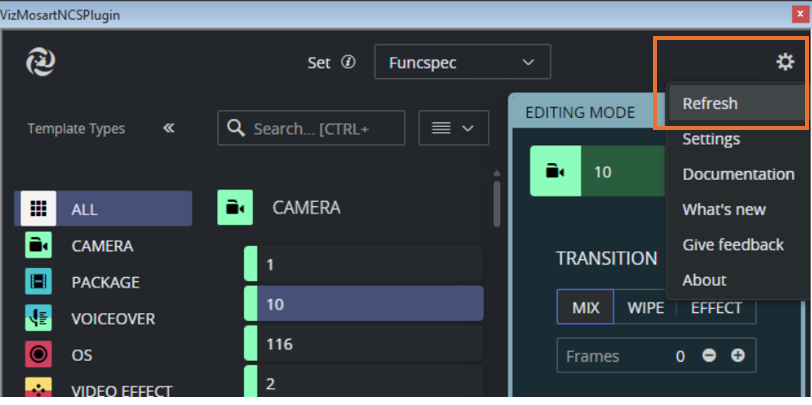This screenshot has height=405, width=812.
Task: Select the MIX transition
Action: click(x=585, y=307)
